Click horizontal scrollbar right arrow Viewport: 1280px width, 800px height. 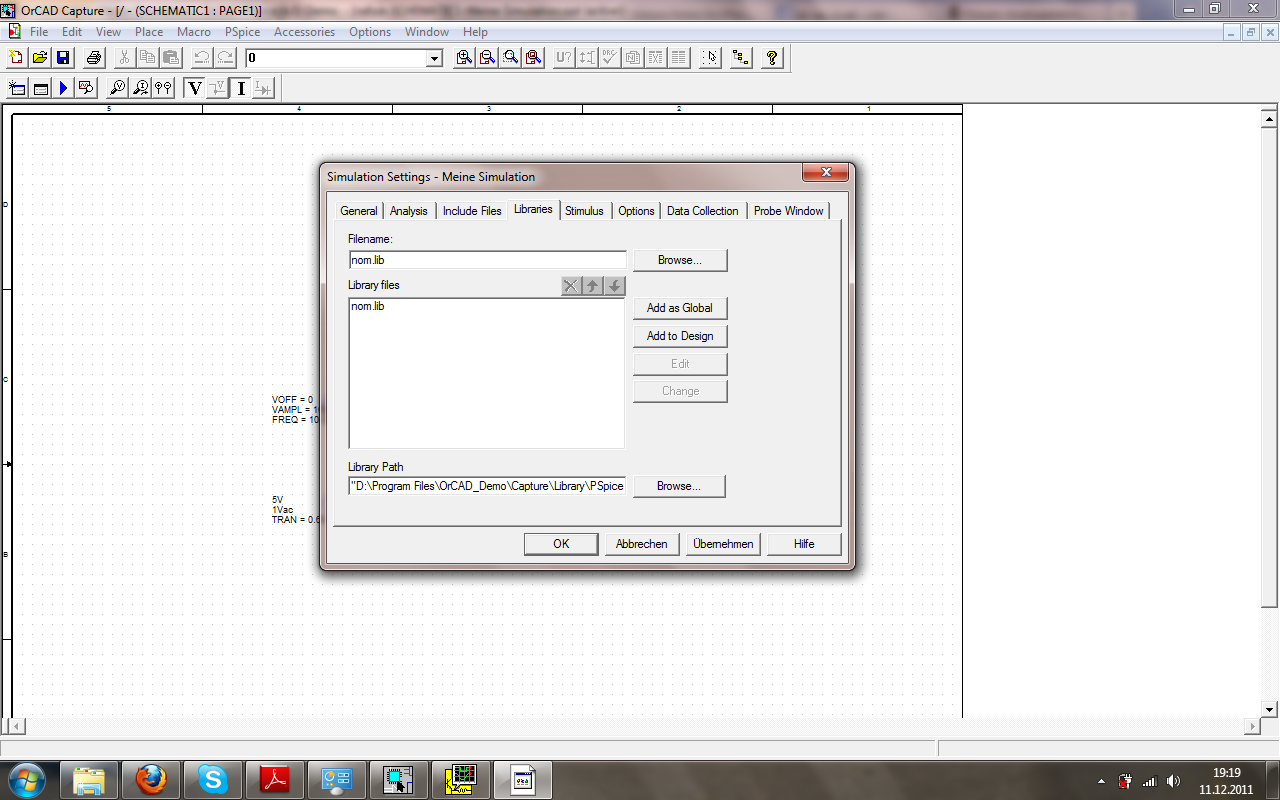[x=1252, y=726]
